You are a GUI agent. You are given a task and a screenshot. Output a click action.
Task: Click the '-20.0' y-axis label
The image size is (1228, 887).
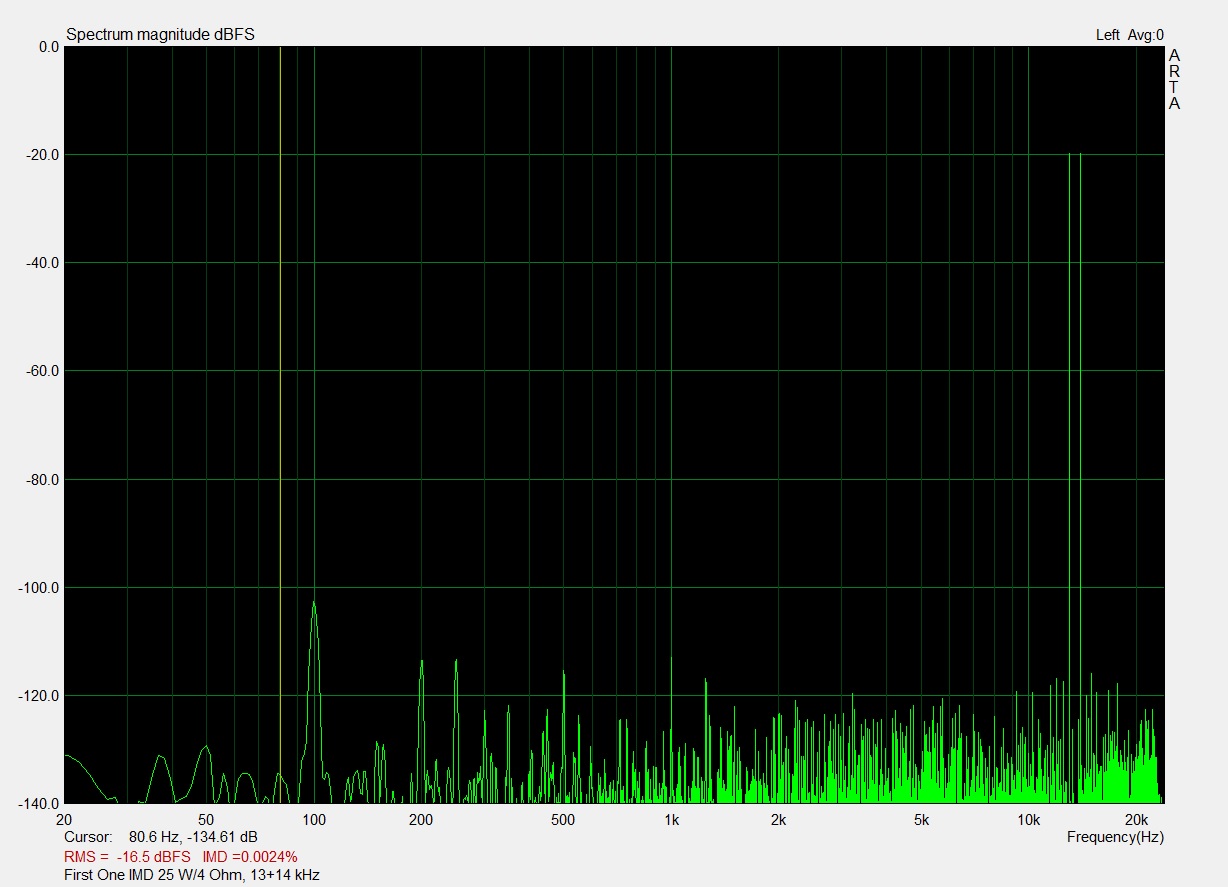click(x=42, y=155)
